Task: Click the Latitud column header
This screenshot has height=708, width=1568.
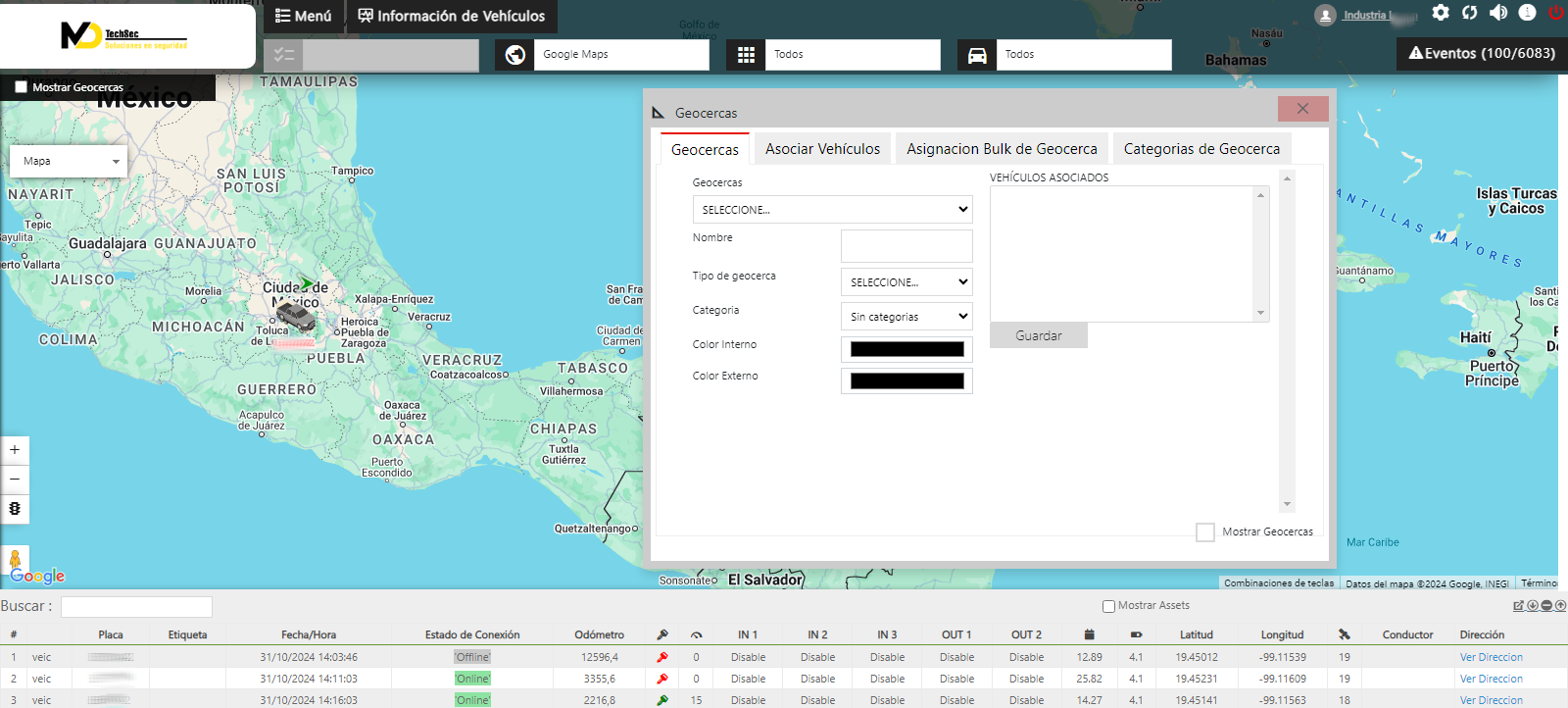Action: [1196, 634]
